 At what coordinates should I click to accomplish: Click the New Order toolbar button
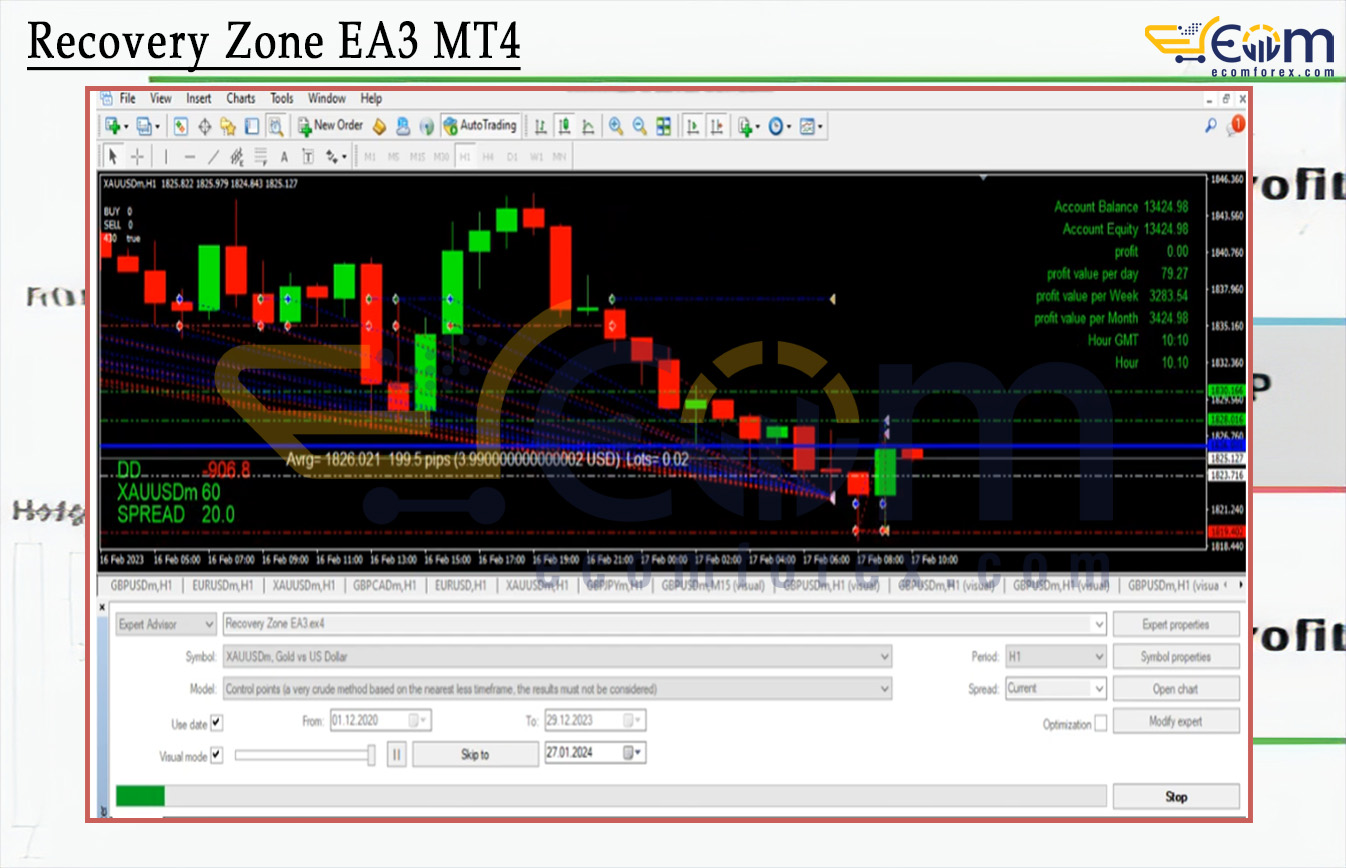329,126
